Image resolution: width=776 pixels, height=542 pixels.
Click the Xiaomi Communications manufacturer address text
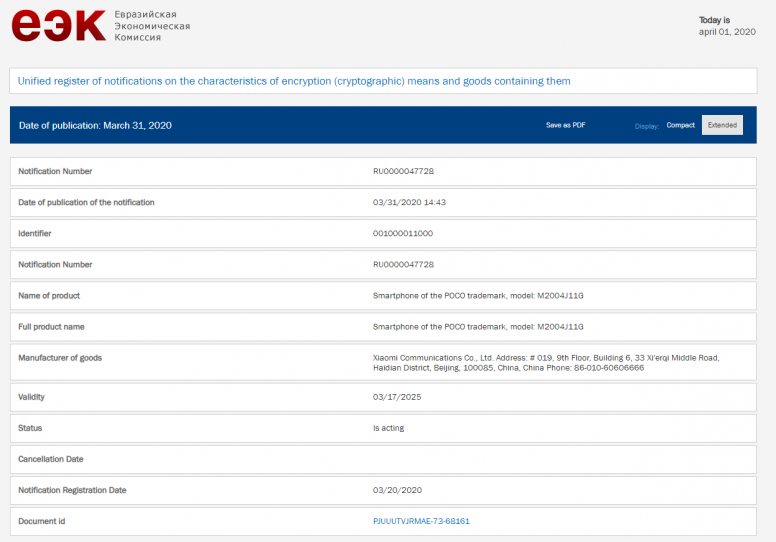(546, 363)
